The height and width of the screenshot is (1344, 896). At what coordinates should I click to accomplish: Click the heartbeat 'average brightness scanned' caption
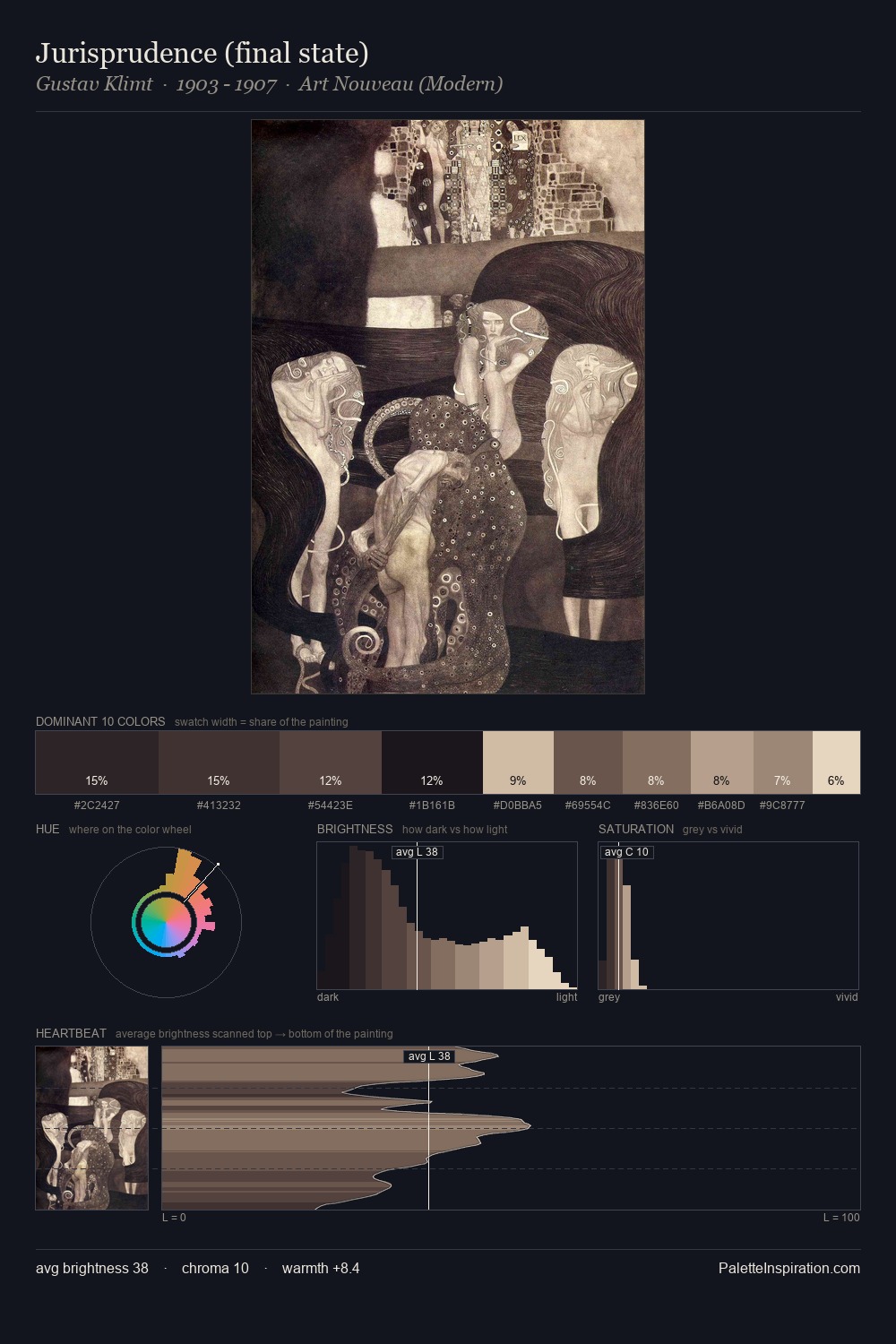click(x=254, y=1034)
